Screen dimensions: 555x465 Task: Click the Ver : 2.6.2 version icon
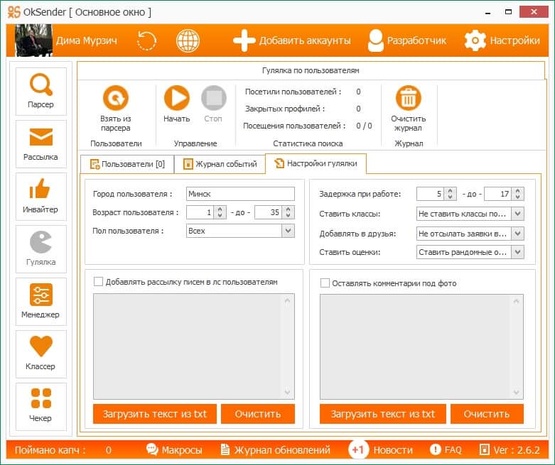(x=484, y=450)
